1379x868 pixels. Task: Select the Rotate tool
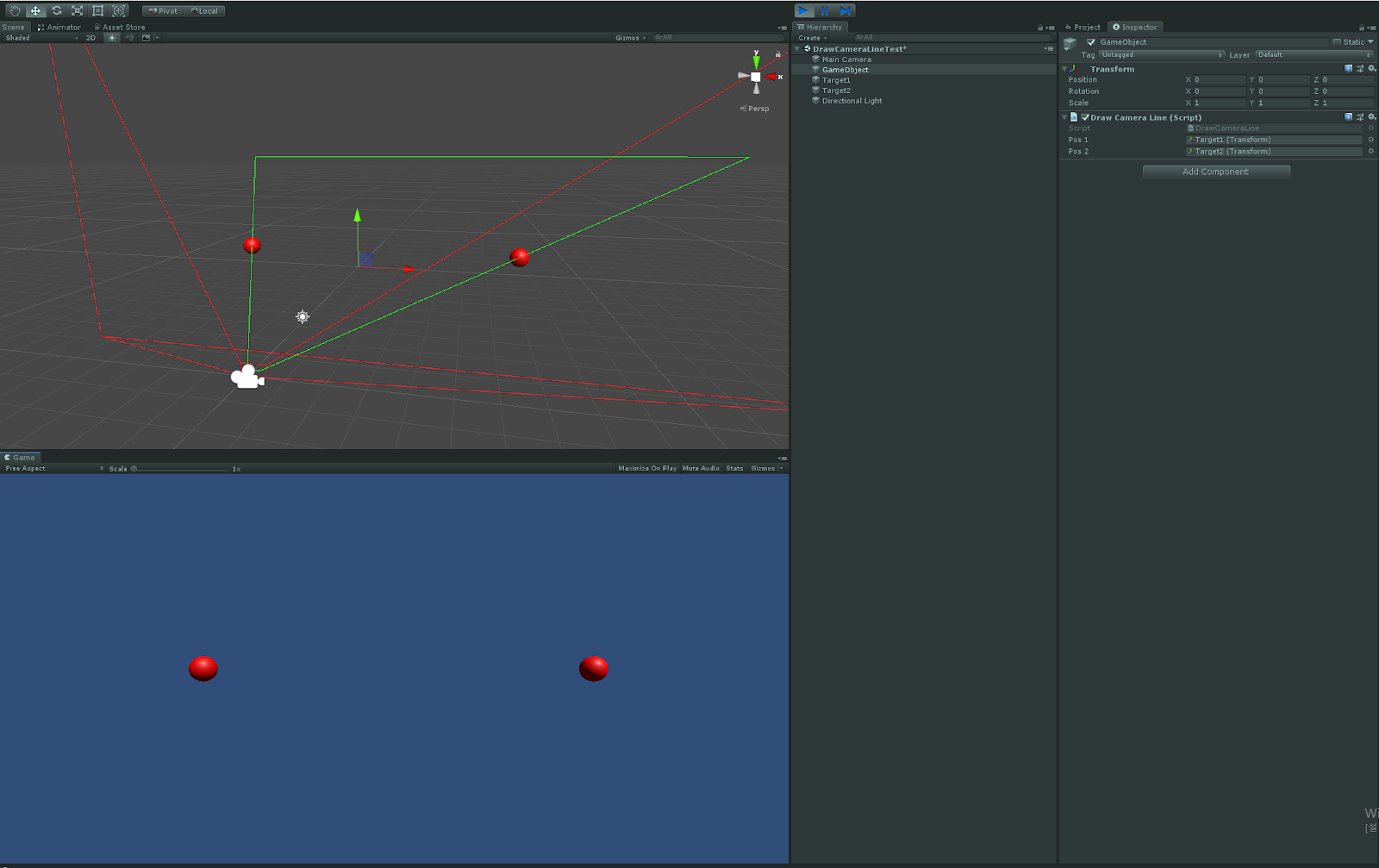pyautogui.click(x=57, y=10)
